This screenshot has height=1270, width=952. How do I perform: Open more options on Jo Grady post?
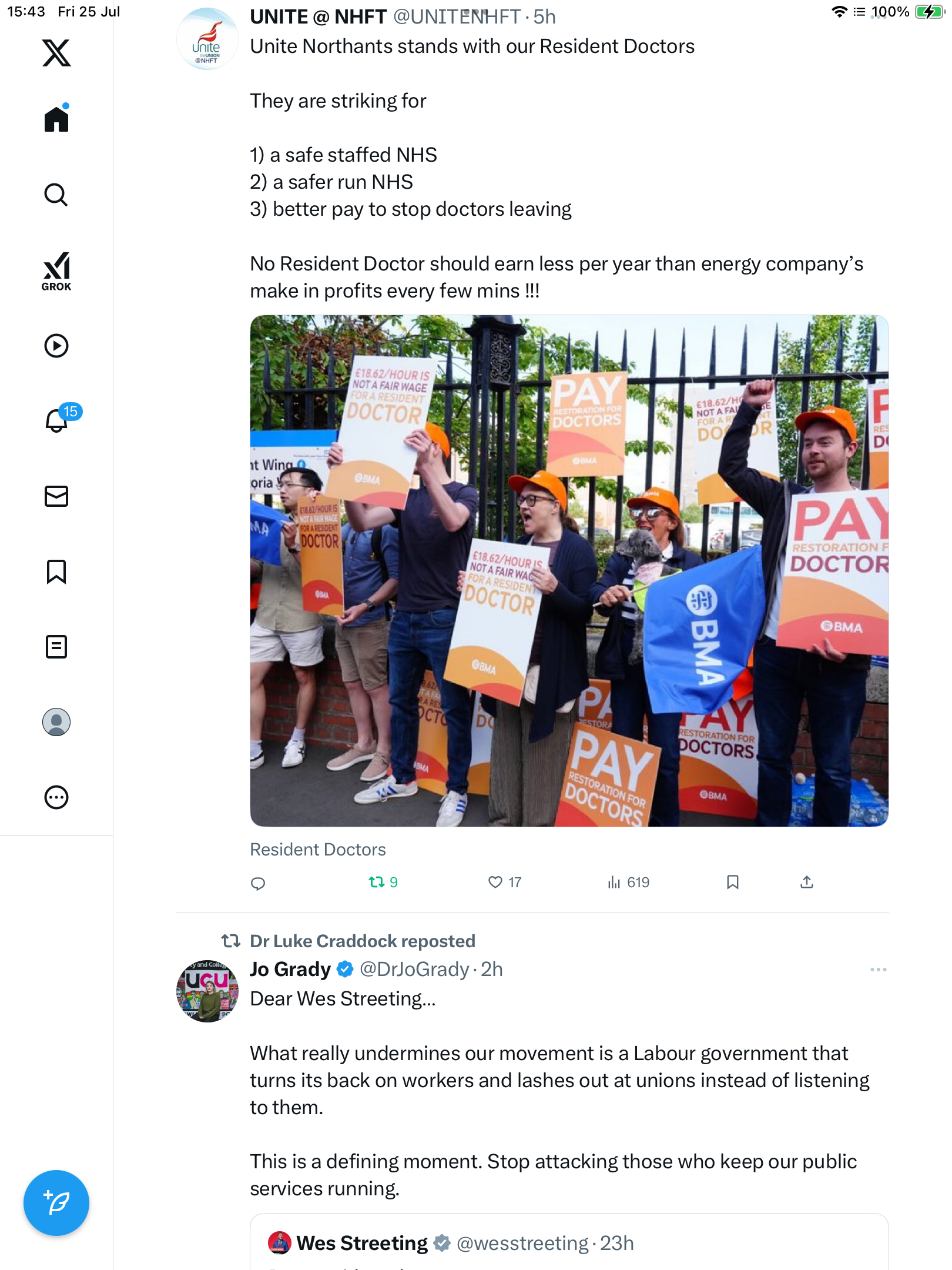click(879, 969)
